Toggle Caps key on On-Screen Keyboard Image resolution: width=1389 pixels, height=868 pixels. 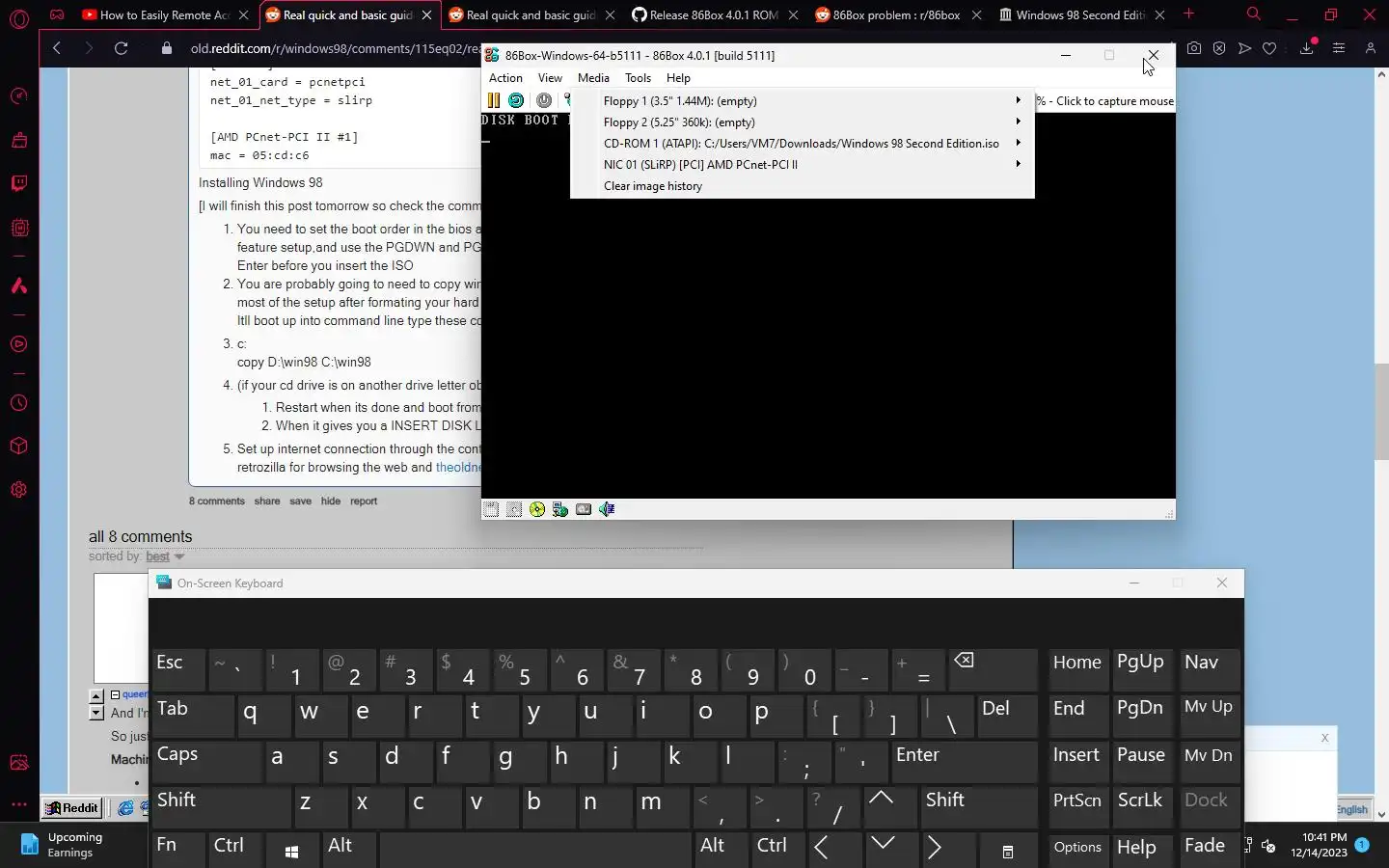205,762
